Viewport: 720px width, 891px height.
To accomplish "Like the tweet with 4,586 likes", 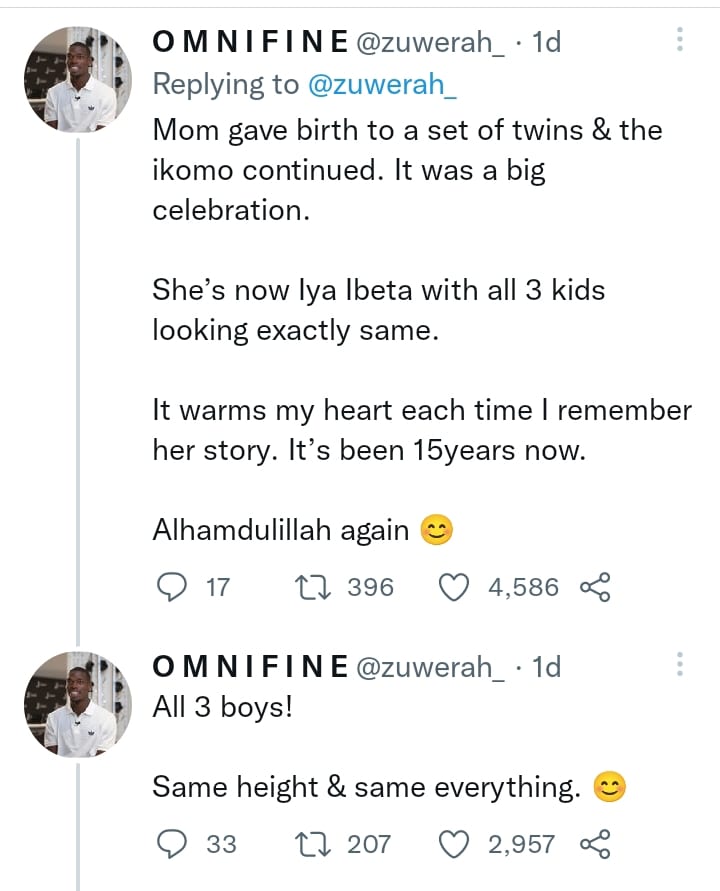I will tap(456, 587).
